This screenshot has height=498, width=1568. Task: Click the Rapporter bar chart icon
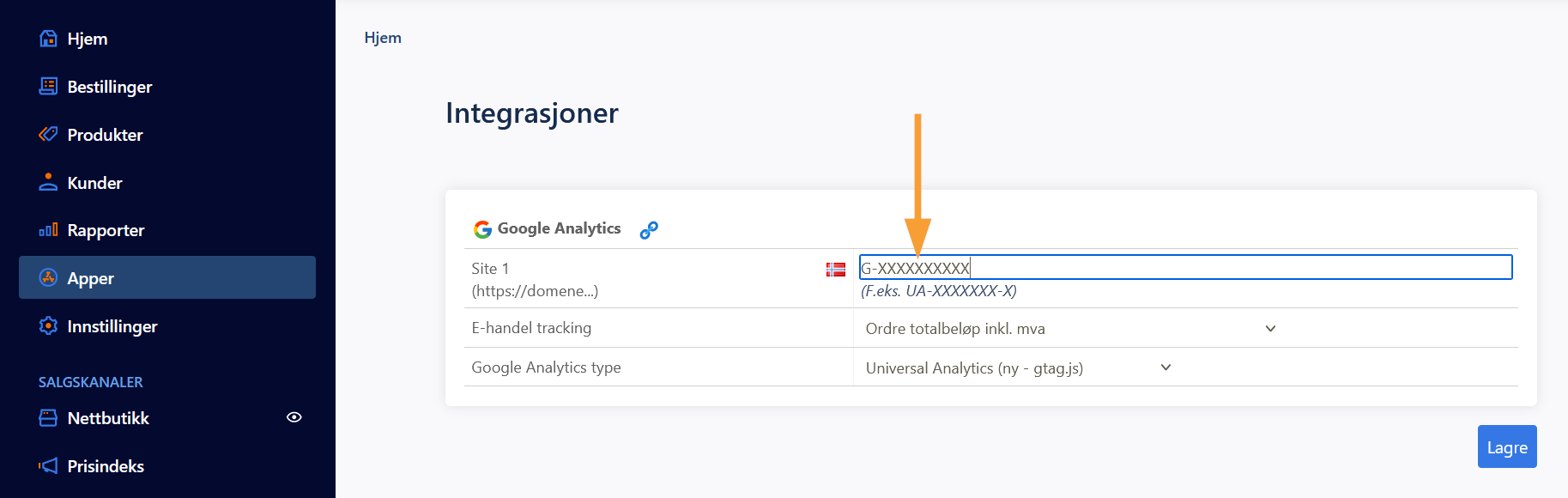pyautogui.click(x=48, y=230)
